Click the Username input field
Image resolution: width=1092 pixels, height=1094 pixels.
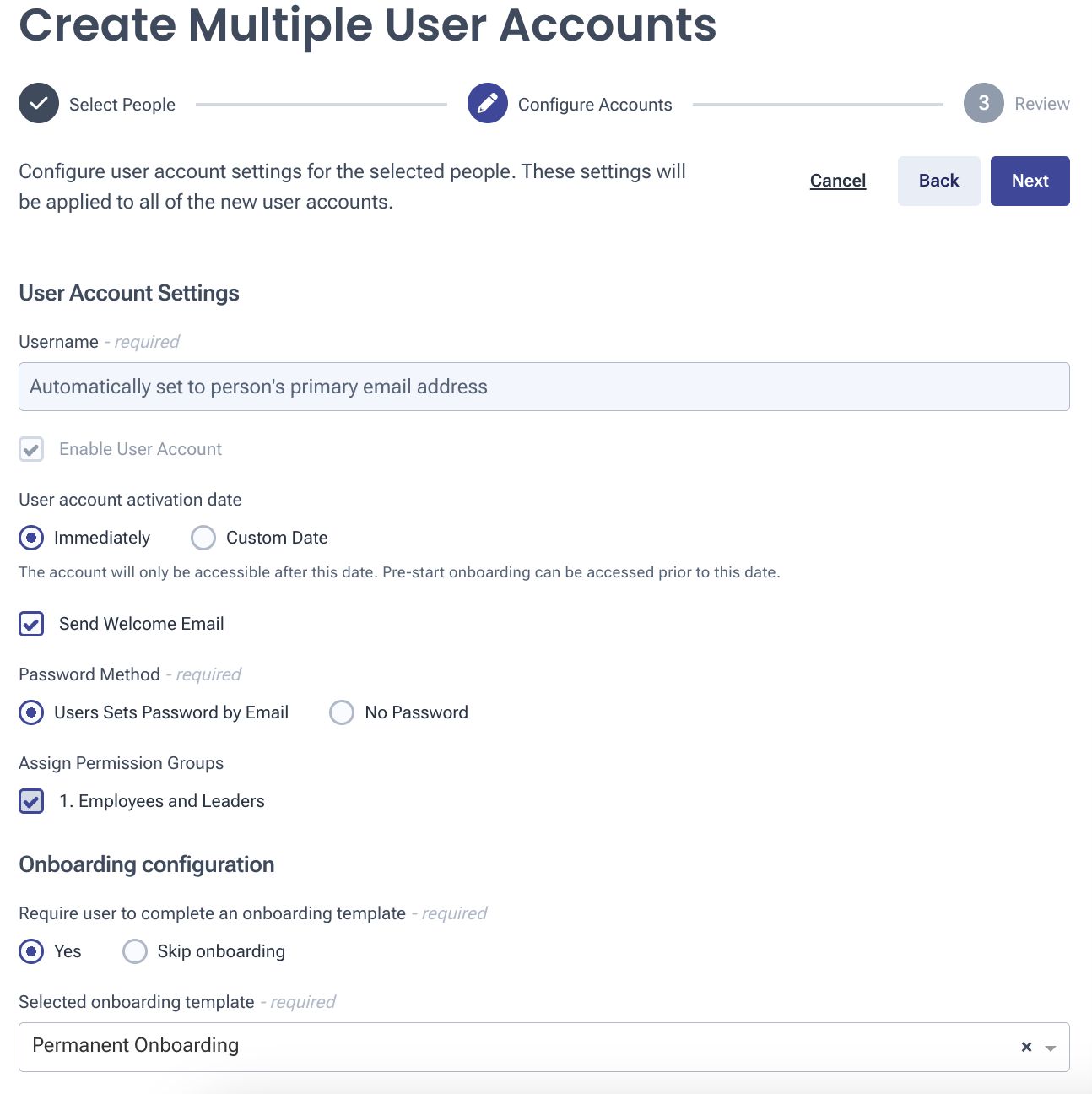(x=544, y=387)
